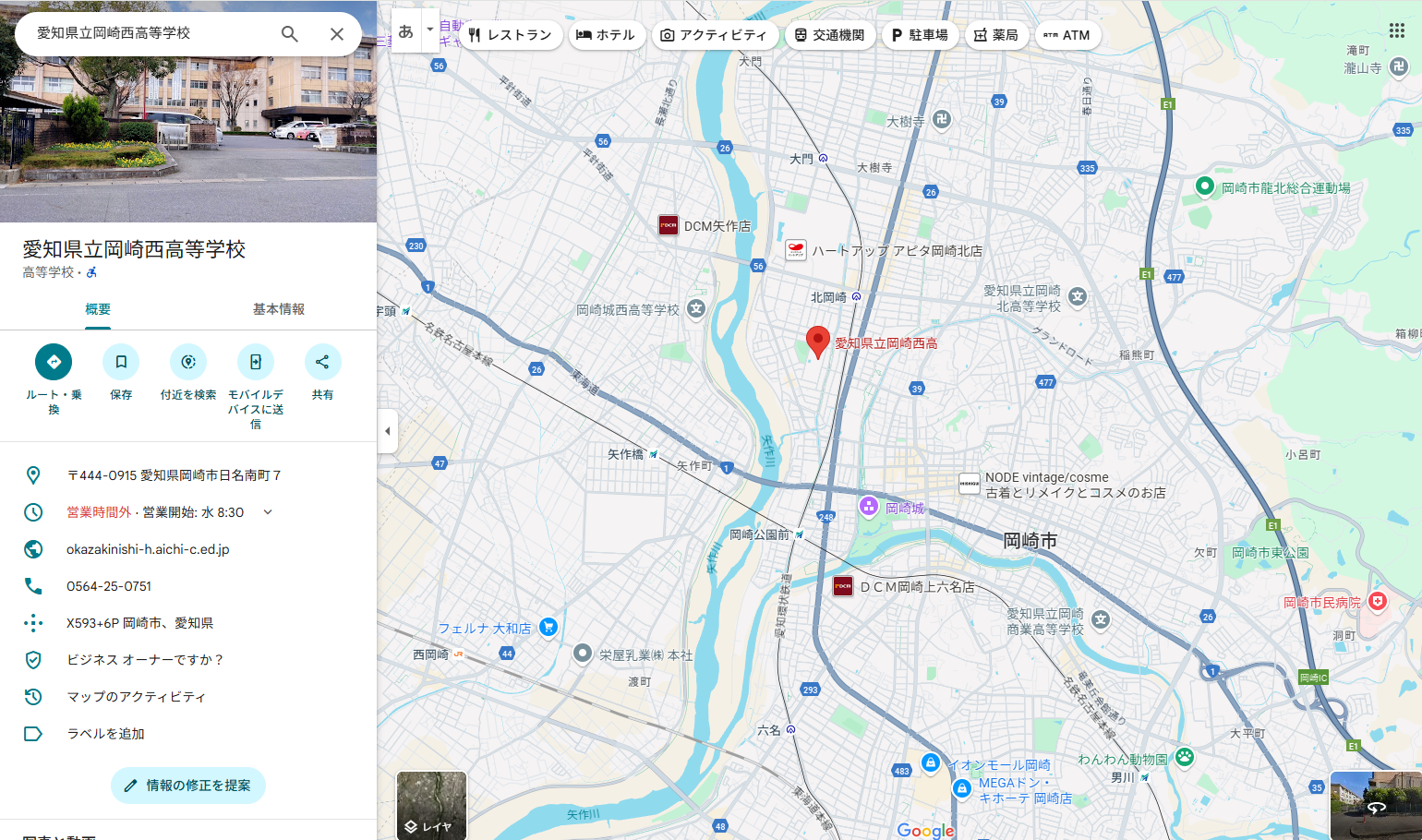Click the 大樹寺 temple marker

(941, 118)
